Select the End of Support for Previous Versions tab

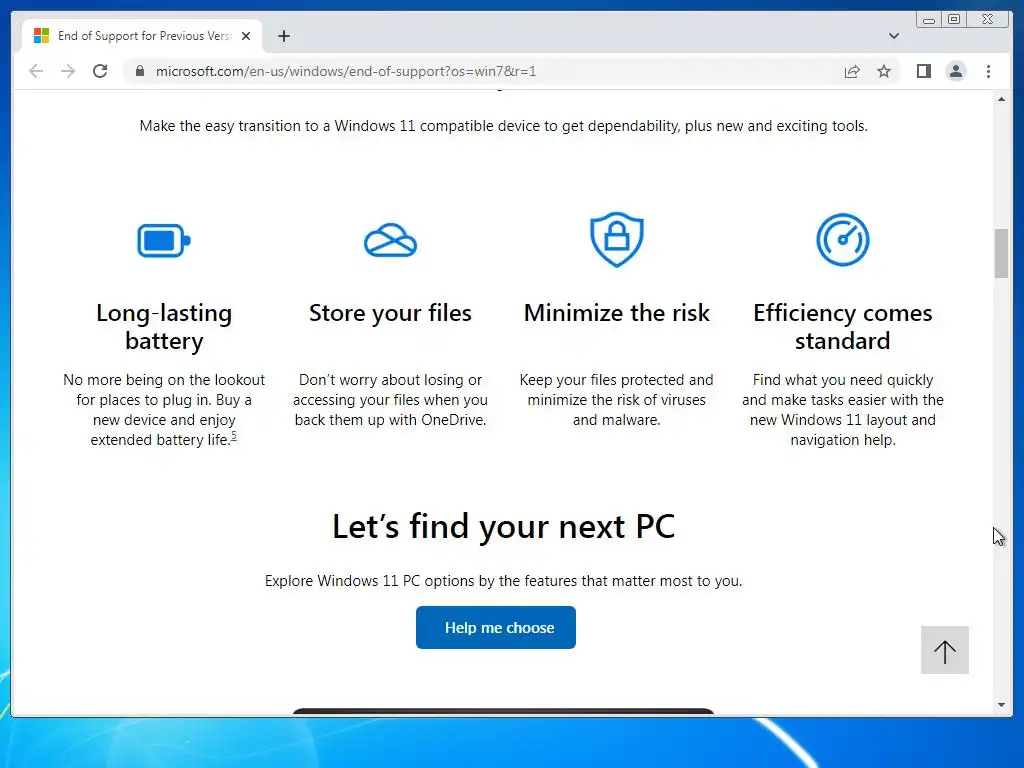pos(142,36)
